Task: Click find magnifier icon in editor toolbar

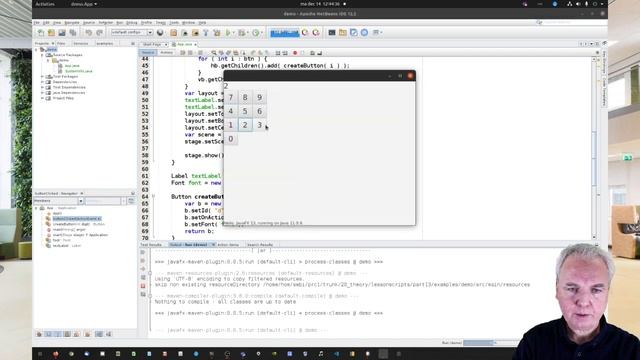Action: tap(213, 53)
